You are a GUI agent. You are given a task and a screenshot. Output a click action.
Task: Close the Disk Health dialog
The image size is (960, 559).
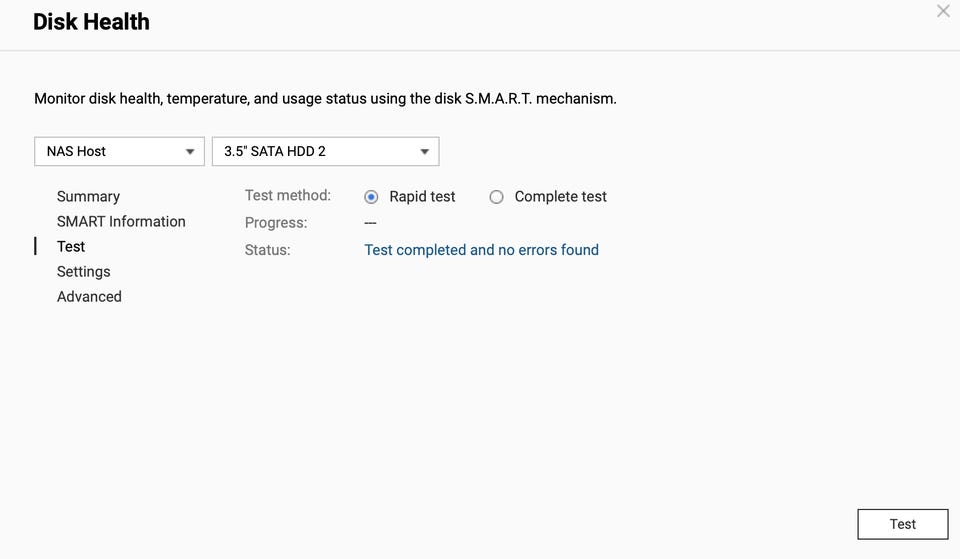(943, 12)
